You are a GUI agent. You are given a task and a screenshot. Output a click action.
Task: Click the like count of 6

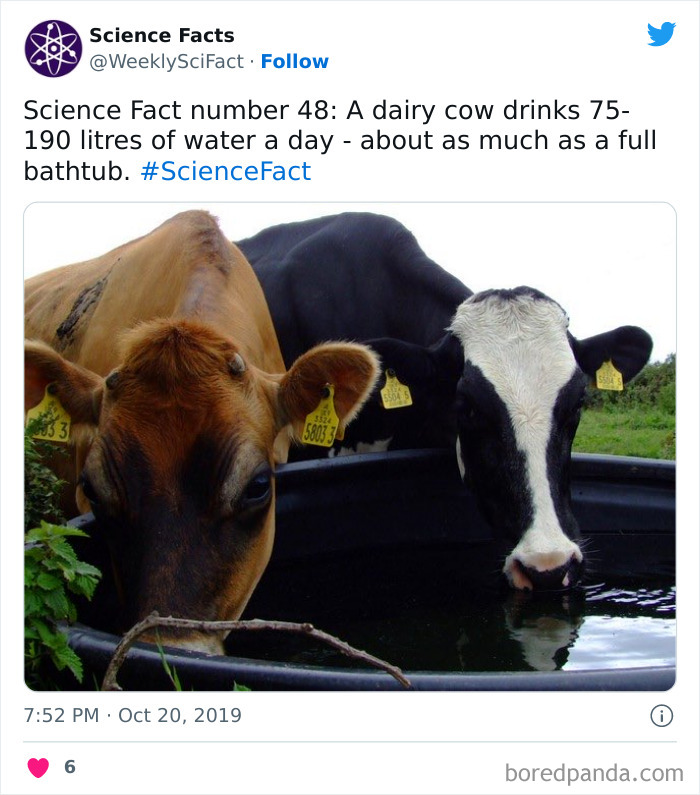[x=69, y=768]
